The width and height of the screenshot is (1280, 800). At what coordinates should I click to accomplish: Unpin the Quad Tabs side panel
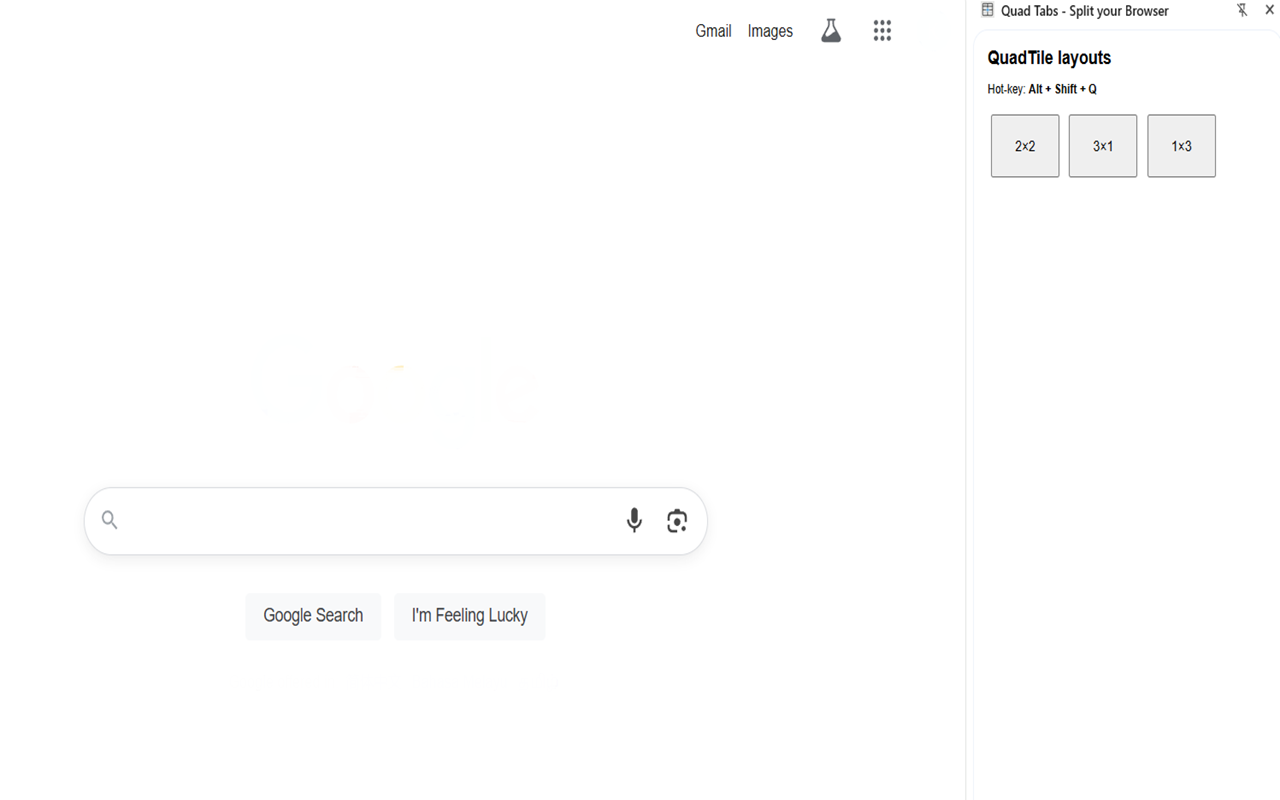pos(1242,10)
